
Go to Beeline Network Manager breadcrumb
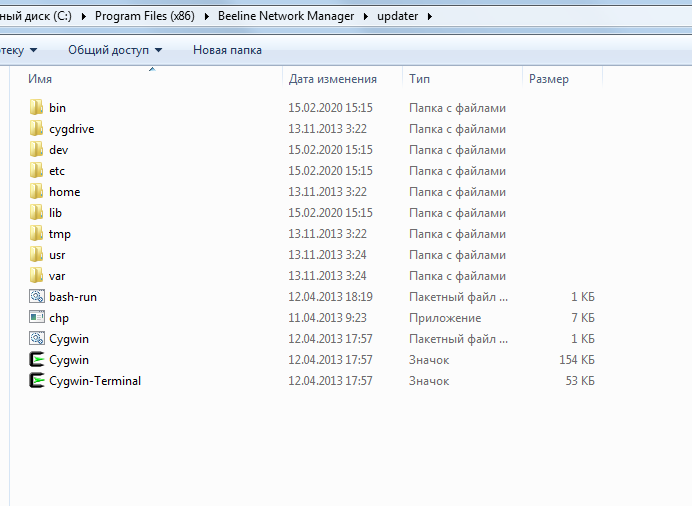coord(286,16)
